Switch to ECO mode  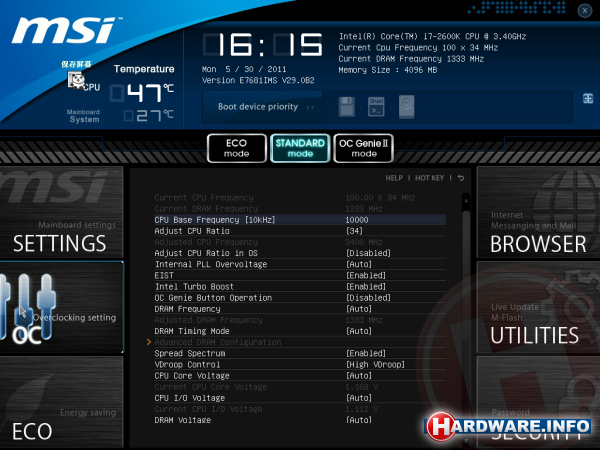click(236, 148)
